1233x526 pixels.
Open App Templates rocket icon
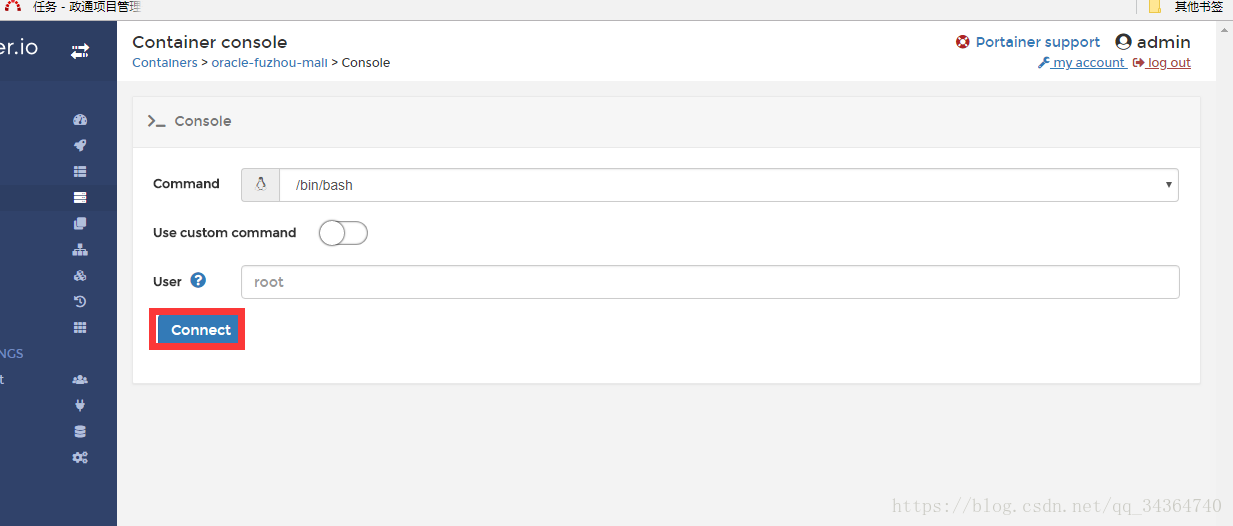click(x=80, y=146)
